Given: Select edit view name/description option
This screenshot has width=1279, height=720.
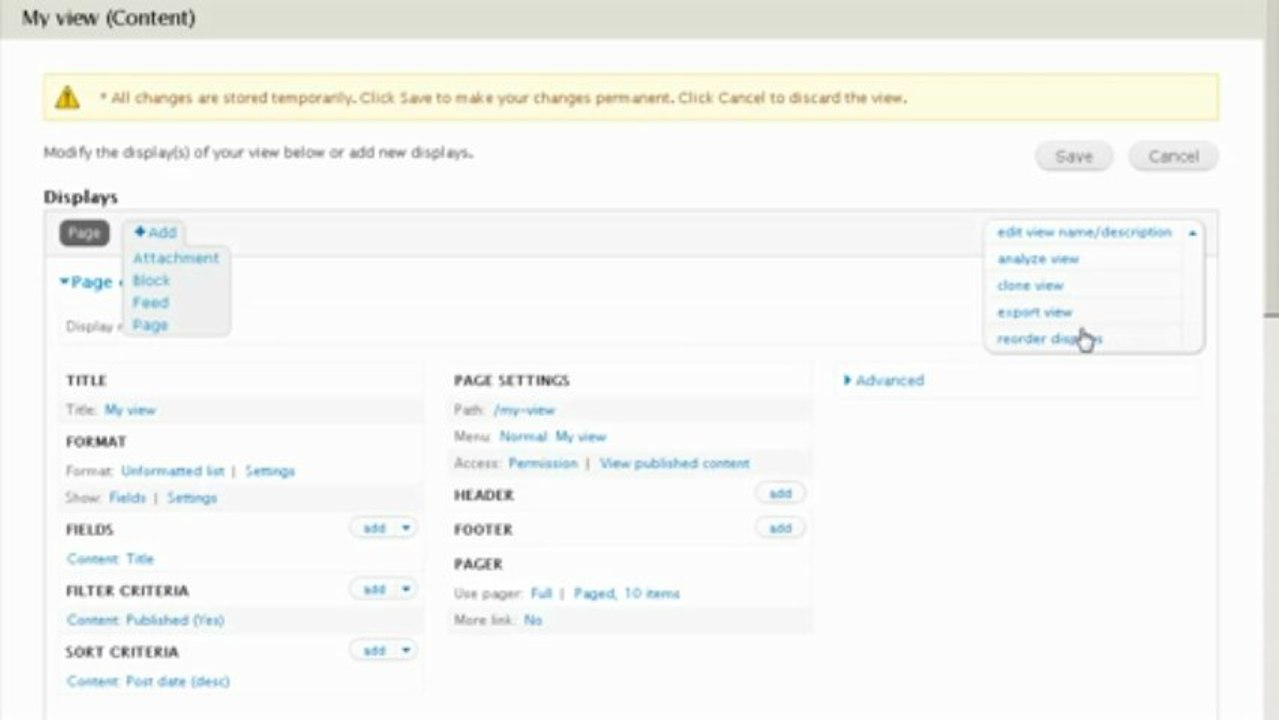Looking at the screenshot, I should tap(1084, 232).
